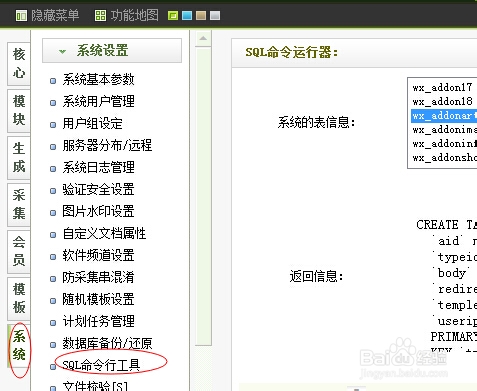Viewport: 477px width, 391px height.
Task: Select the gray skin color swatch
Action: pos(215,15)
